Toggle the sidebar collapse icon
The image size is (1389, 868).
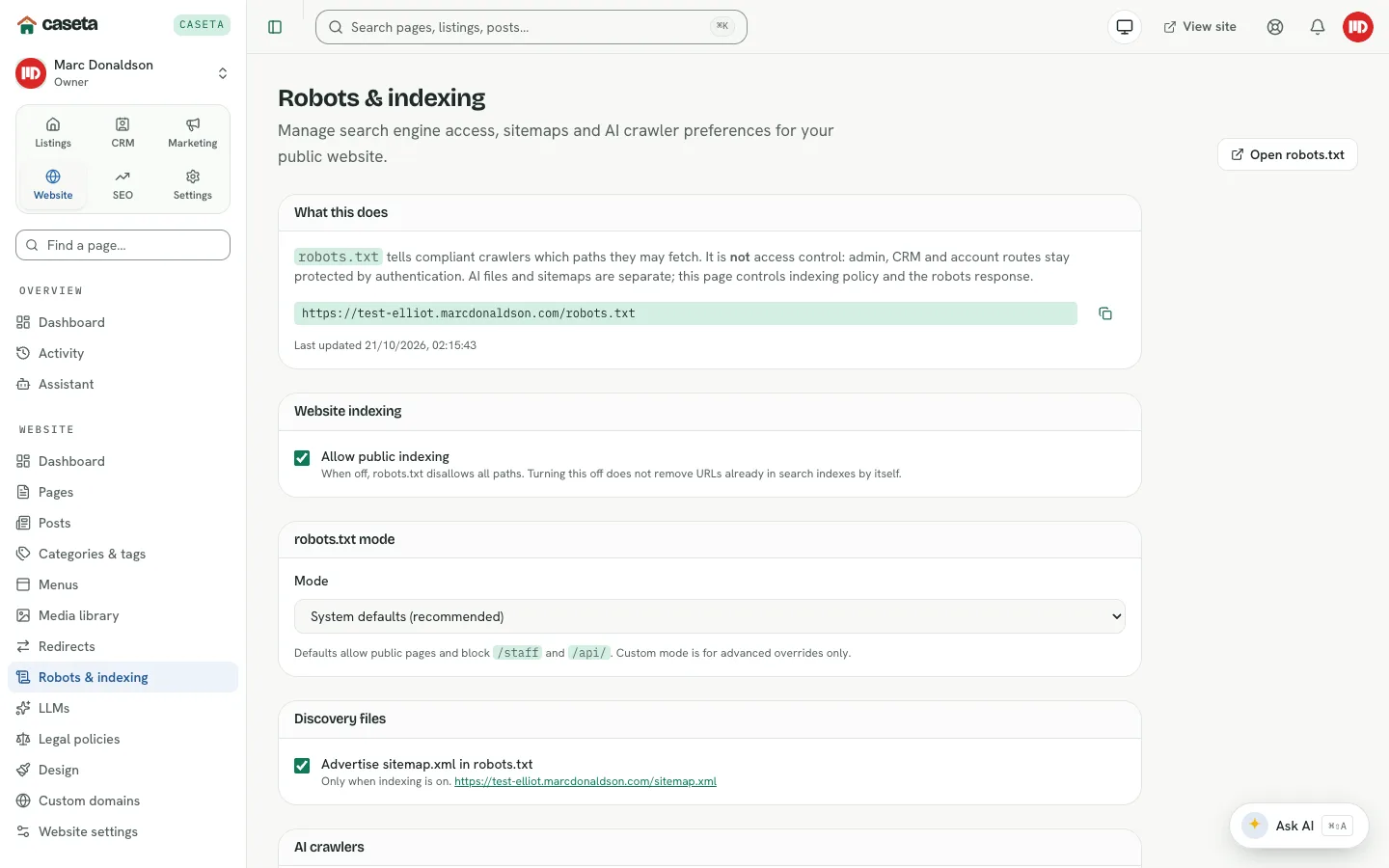tap(275, 27)
